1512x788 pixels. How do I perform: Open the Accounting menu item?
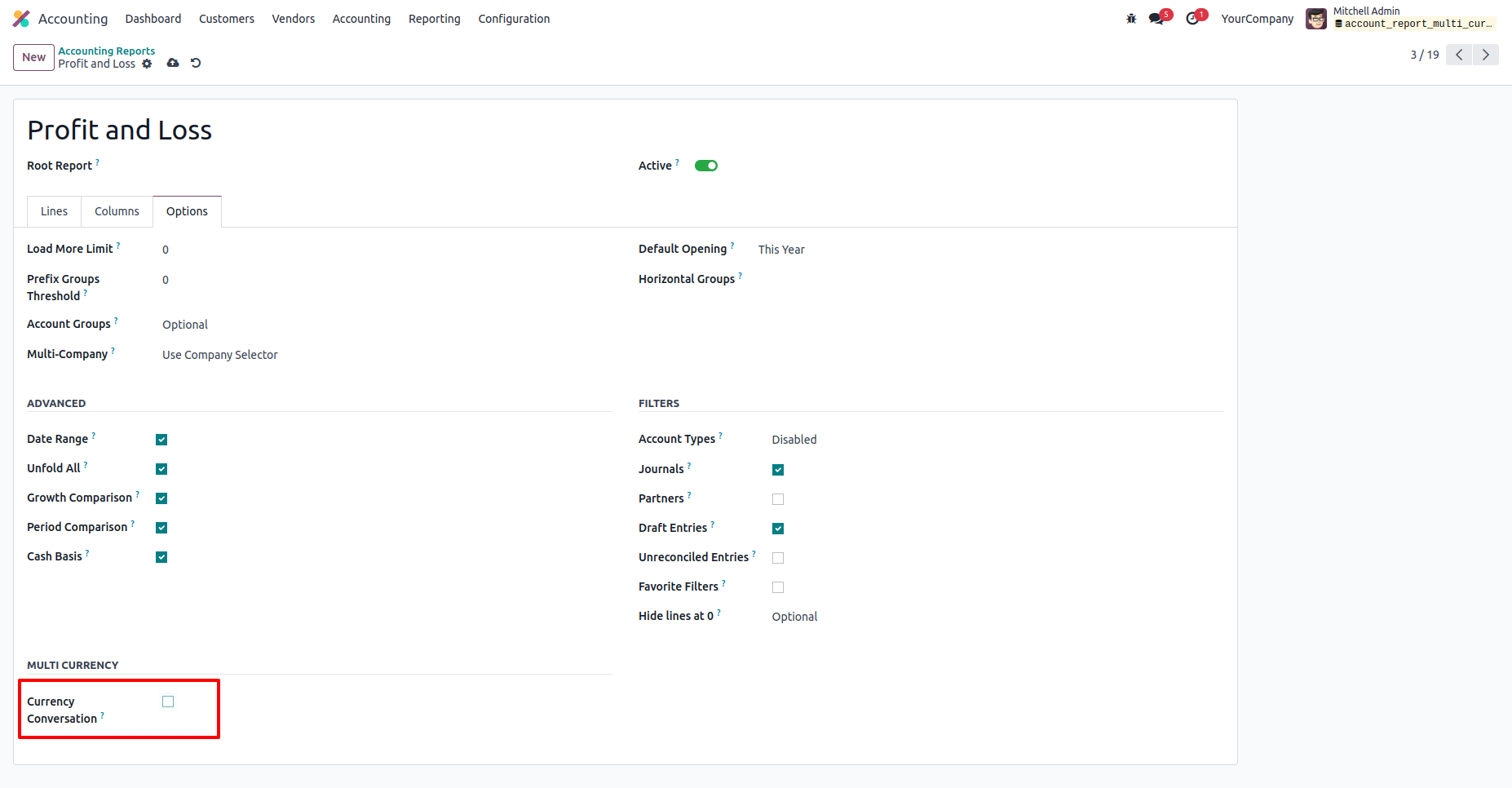click(x=361, y=19)
